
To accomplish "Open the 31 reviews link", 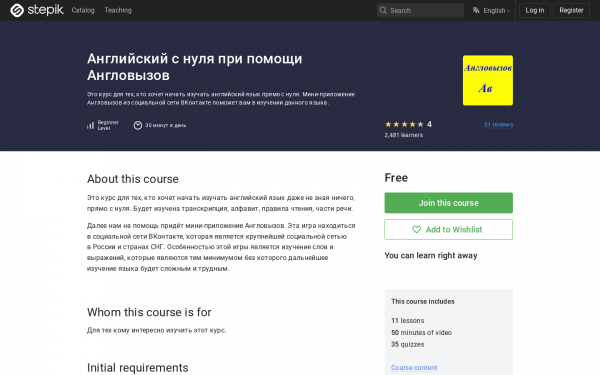I will 498,125.
